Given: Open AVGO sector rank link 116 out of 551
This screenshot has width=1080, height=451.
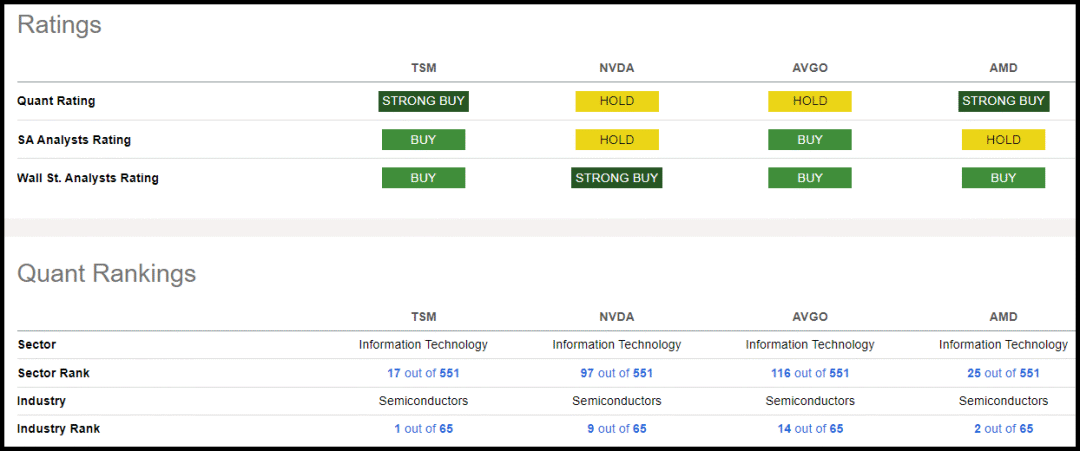Looking at the screenshot, I should [810, 373].
